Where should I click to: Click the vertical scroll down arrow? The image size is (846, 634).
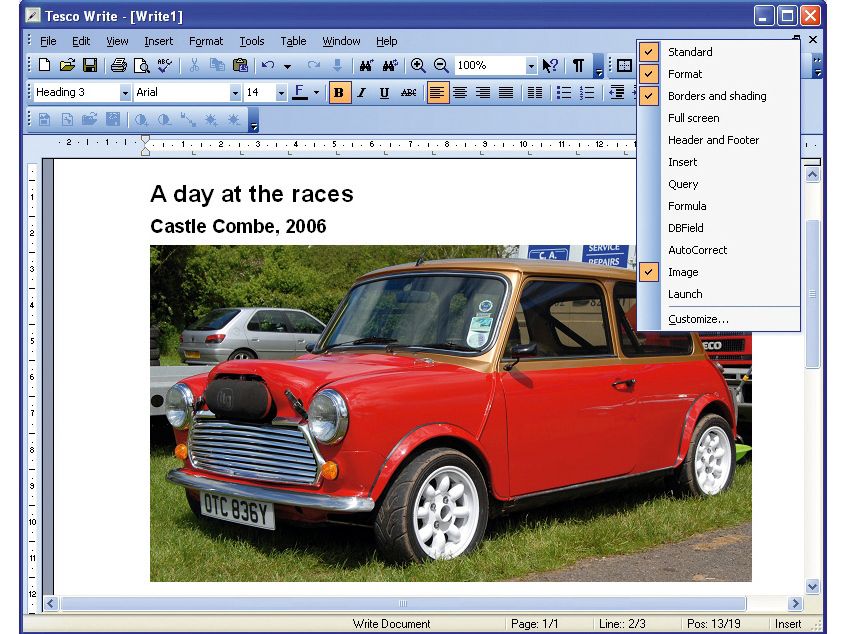click(812, 586)
